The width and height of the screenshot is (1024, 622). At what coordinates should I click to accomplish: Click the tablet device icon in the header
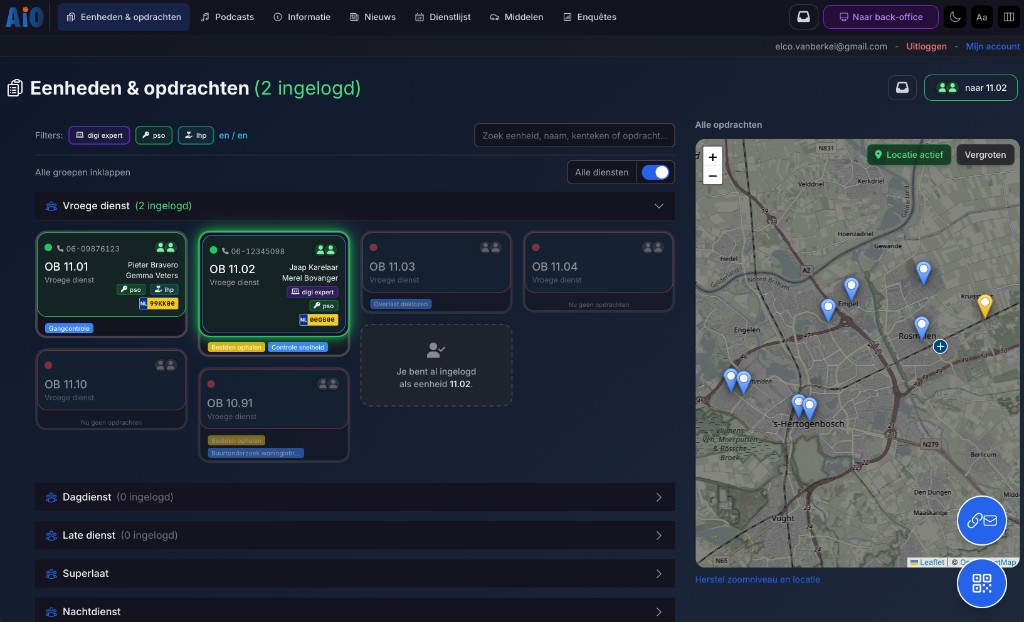click(805, 16)
